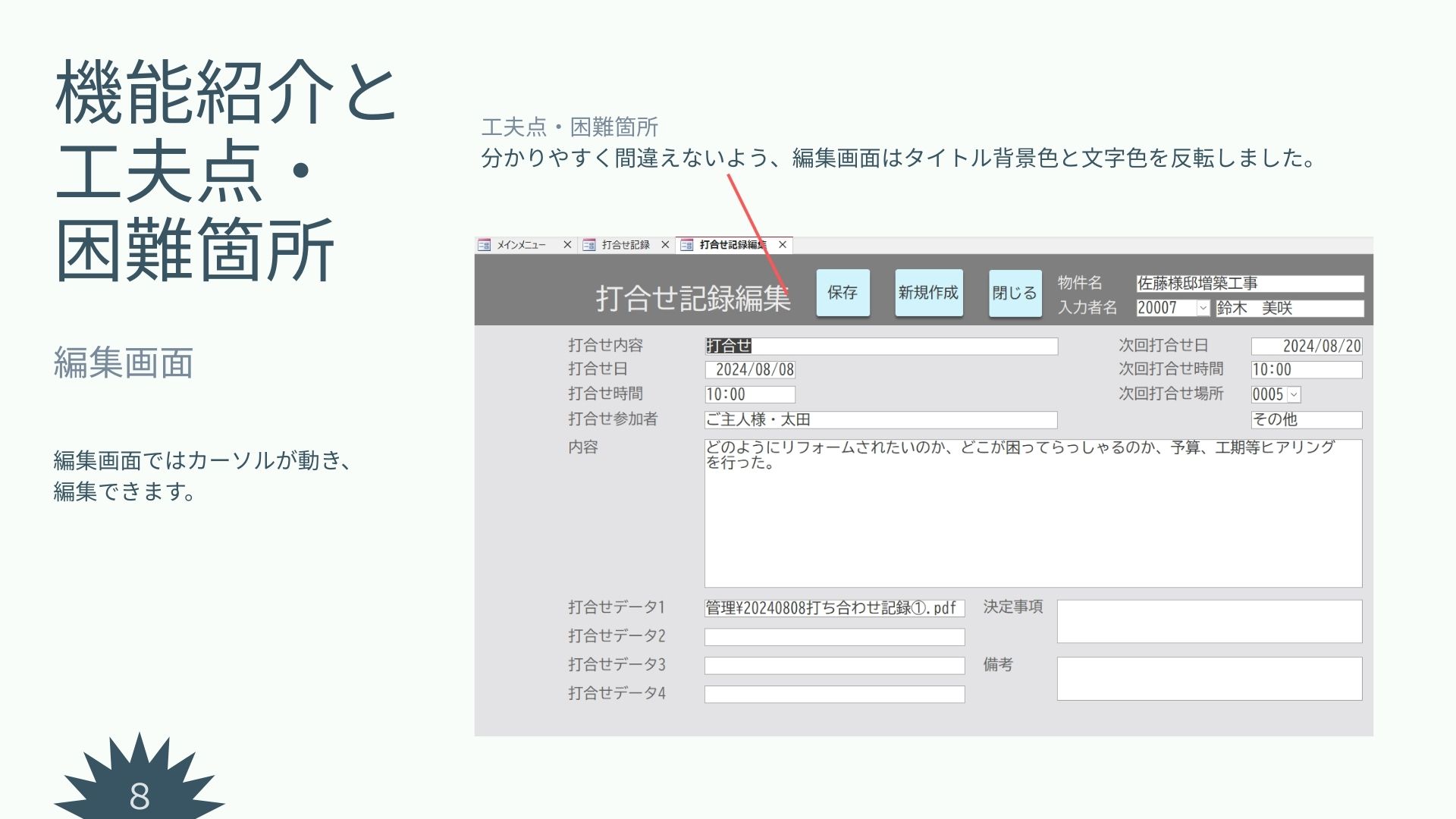Expand the 入力者名 dropdown showing 20007
This screenshot has width=1456, height=819.
[1203, 308]
